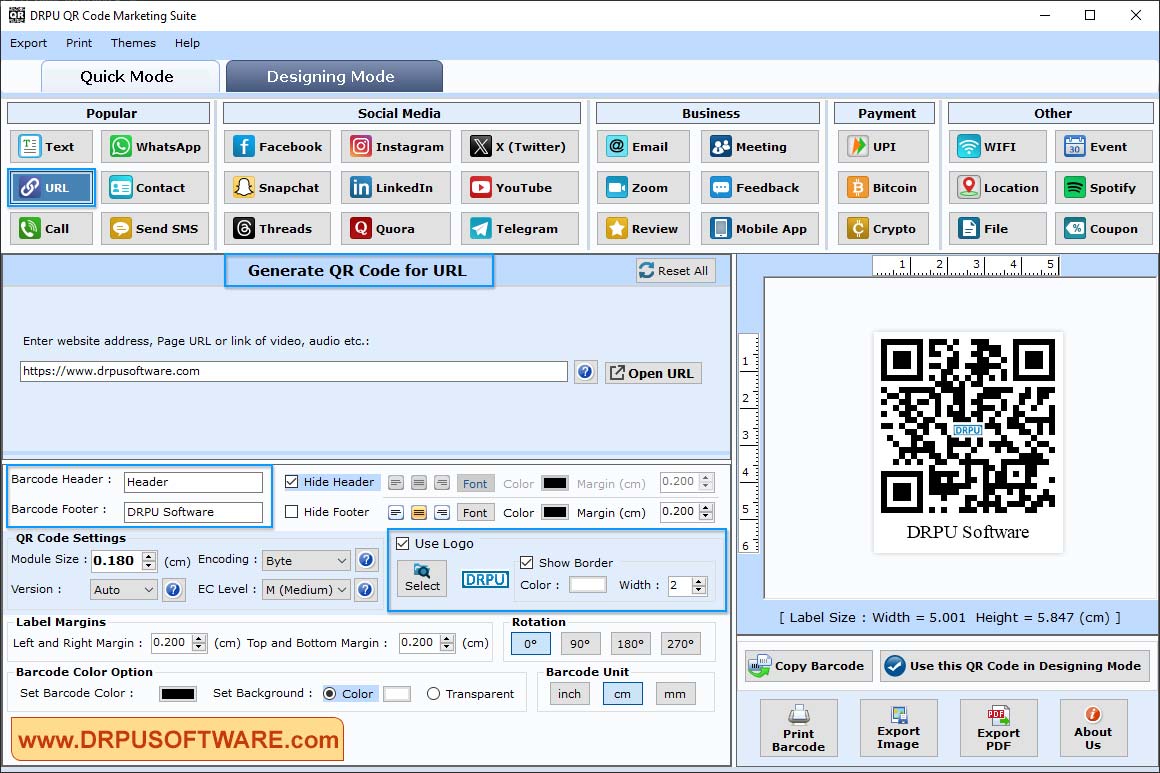This screenshot has height=773, width=1160.
Task: Click the Export PDF button
Action: pyautogui.click(x=998, y=728)
